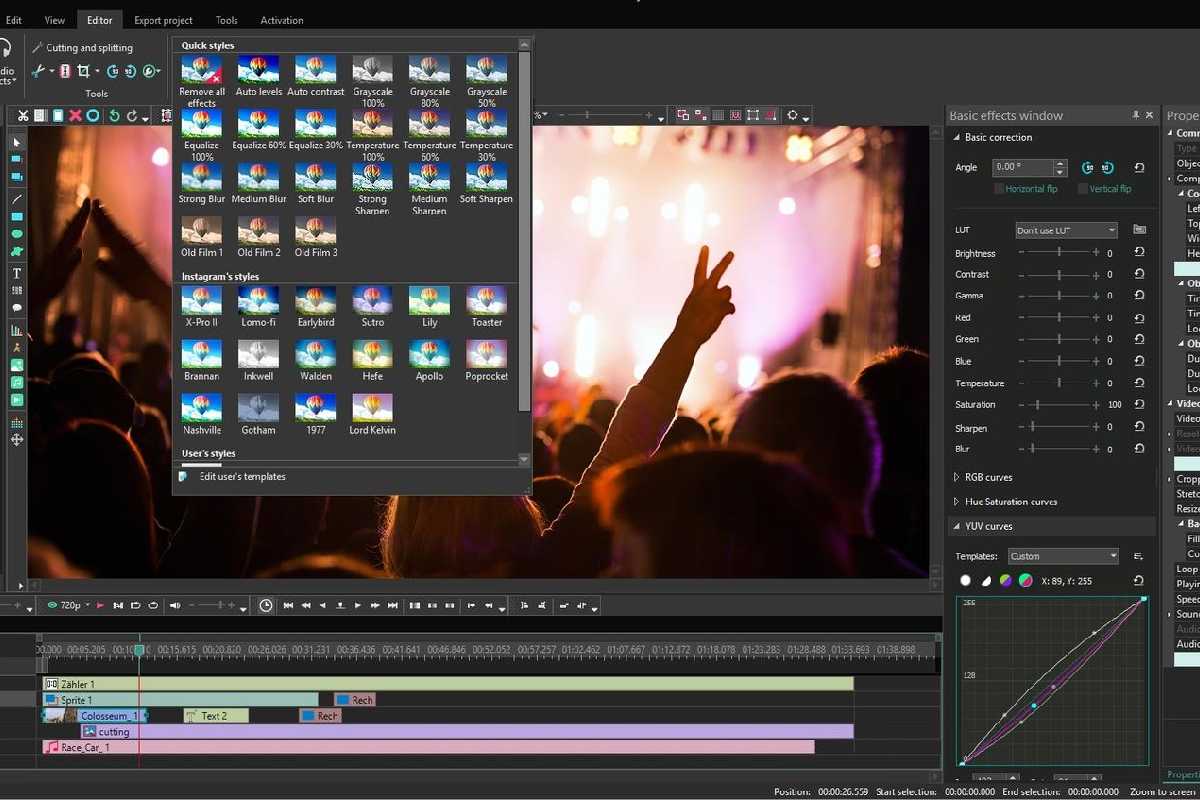Click the scissors cut icon
This screenshot has height=800, width=1200.
click(x=23, y=116)
